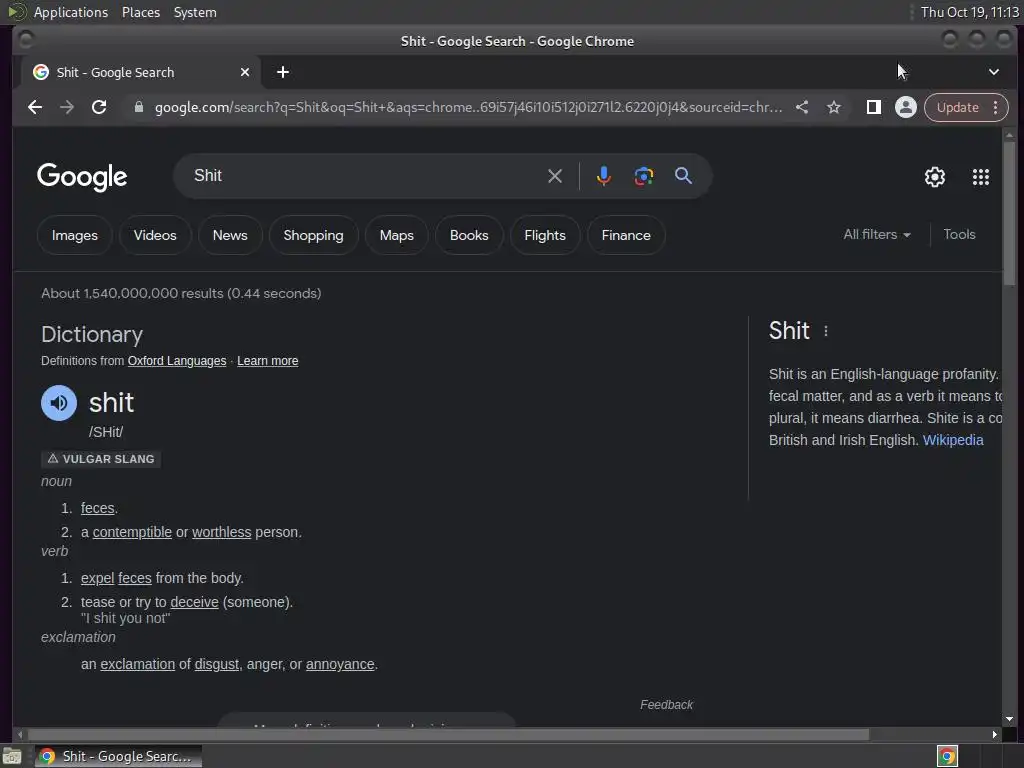Expand the tab search chevron

(x=993, y=72)
